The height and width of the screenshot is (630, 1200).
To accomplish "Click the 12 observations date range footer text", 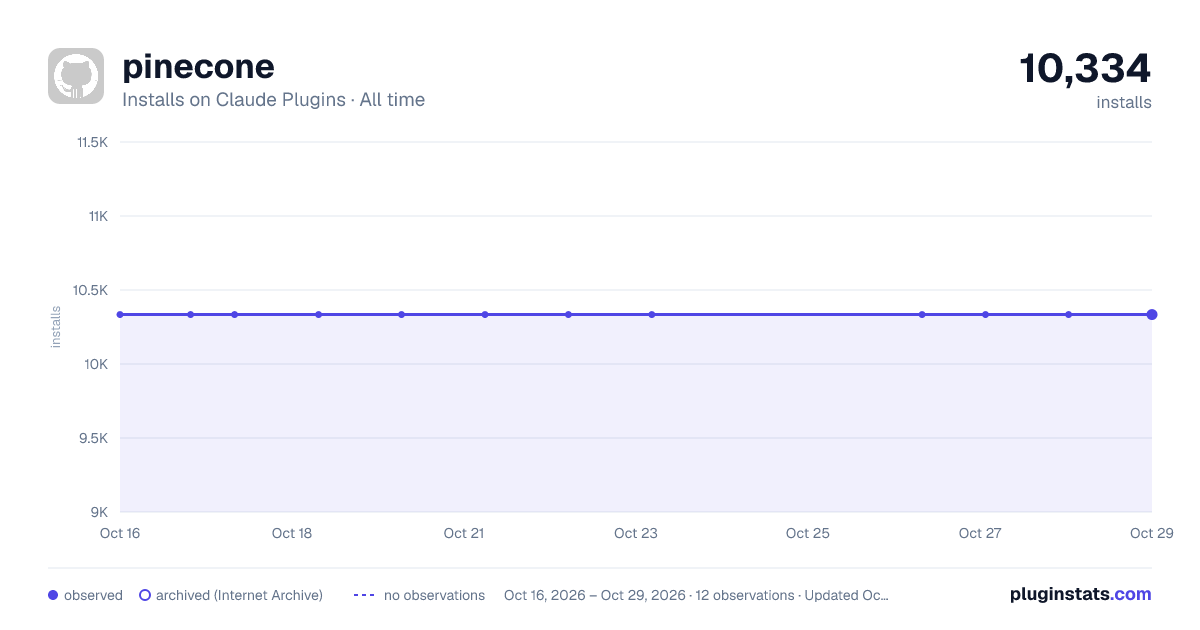I will (x=696, y=595).
